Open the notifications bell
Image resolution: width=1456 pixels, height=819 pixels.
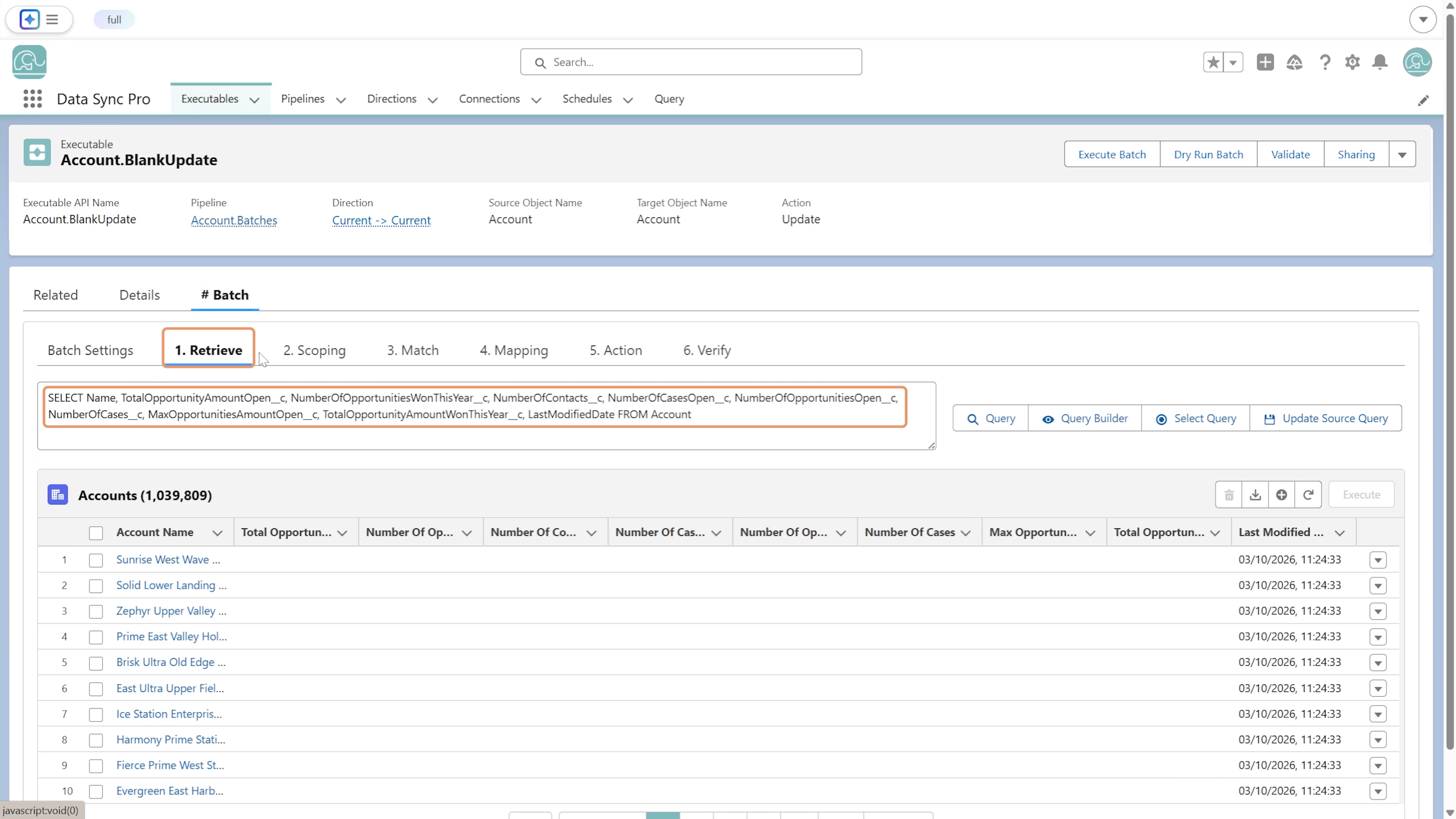(1380, 62)
